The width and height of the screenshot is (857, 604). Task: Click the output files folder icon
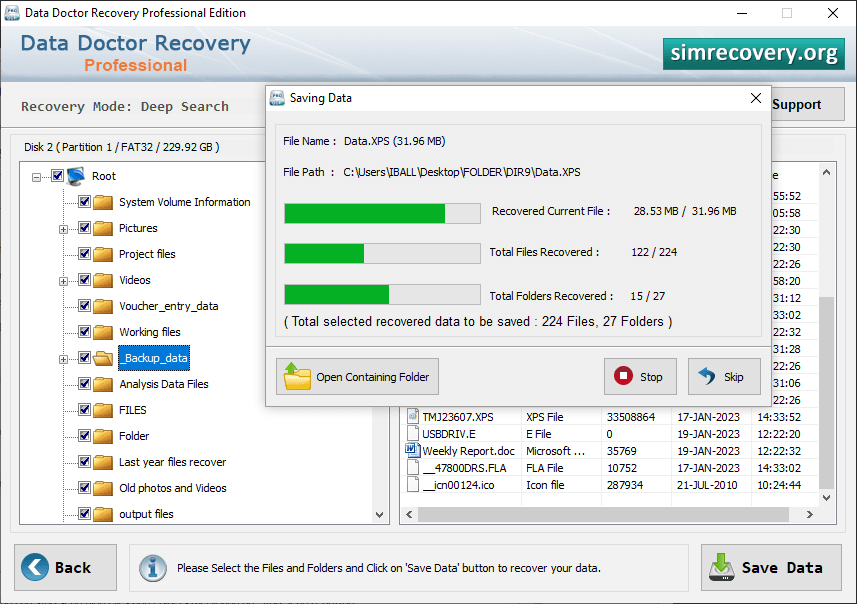(x=103, y=514)
